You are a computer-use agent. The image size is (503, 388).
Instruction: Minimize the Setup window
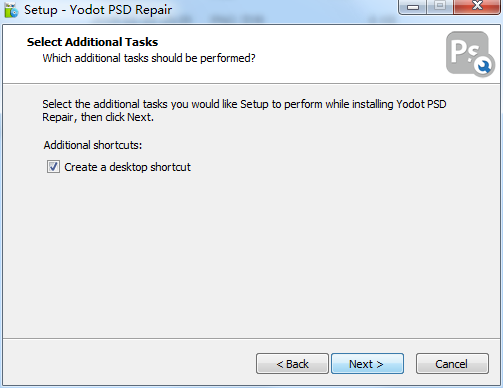pos(413,7)
